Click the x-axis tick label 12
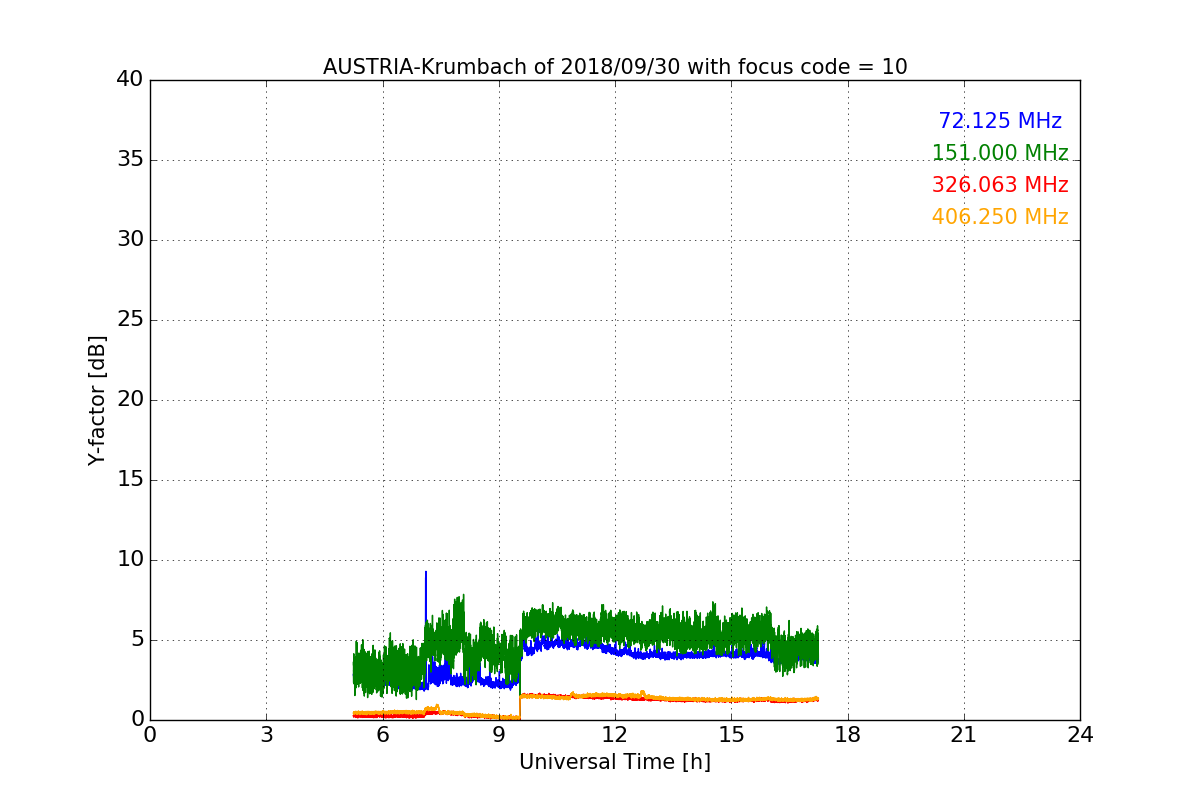The height and width of the screenshot is (800, 1200). point(615,735)
